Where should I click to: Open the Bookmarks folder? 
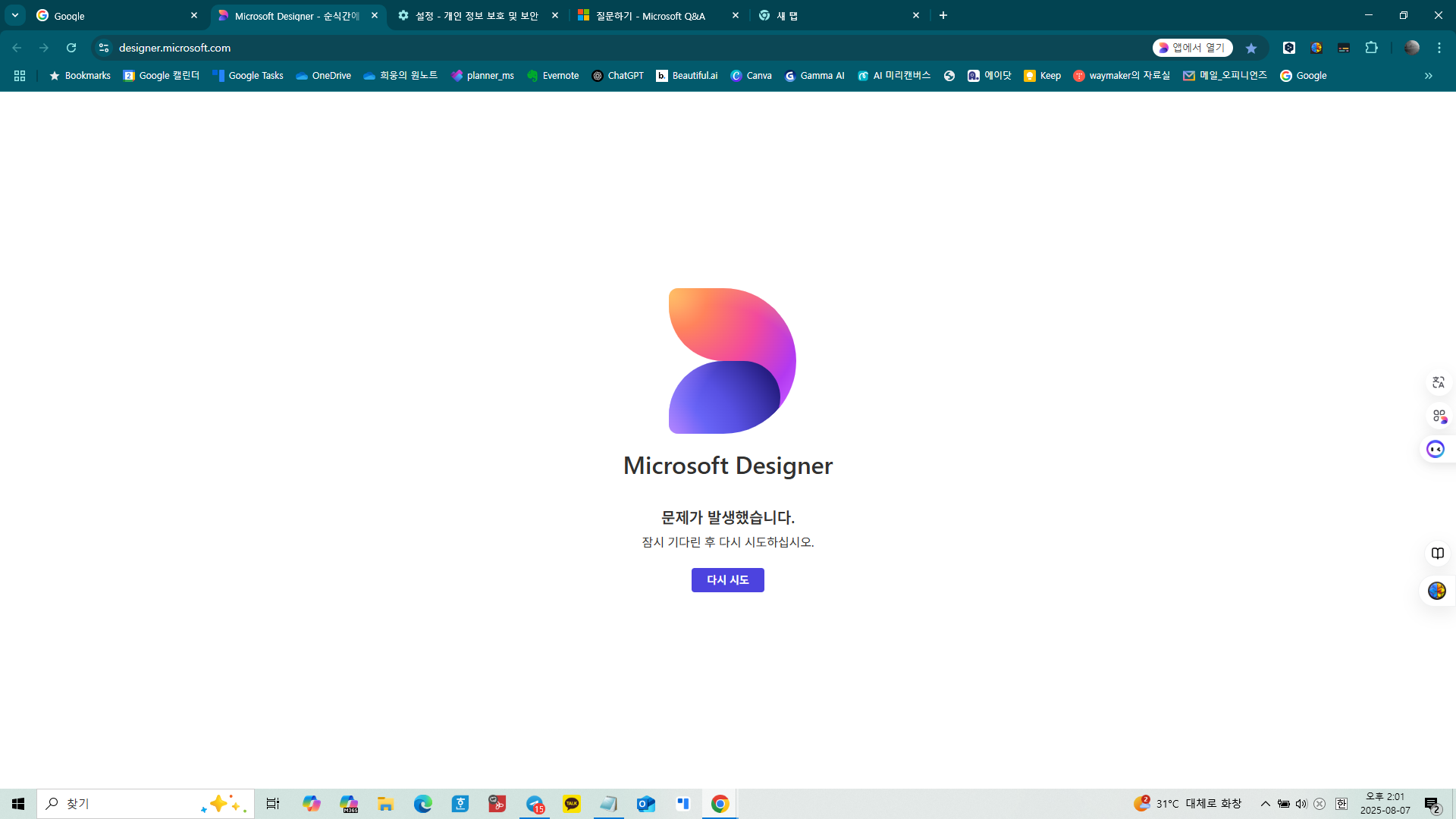click(80, 76)
